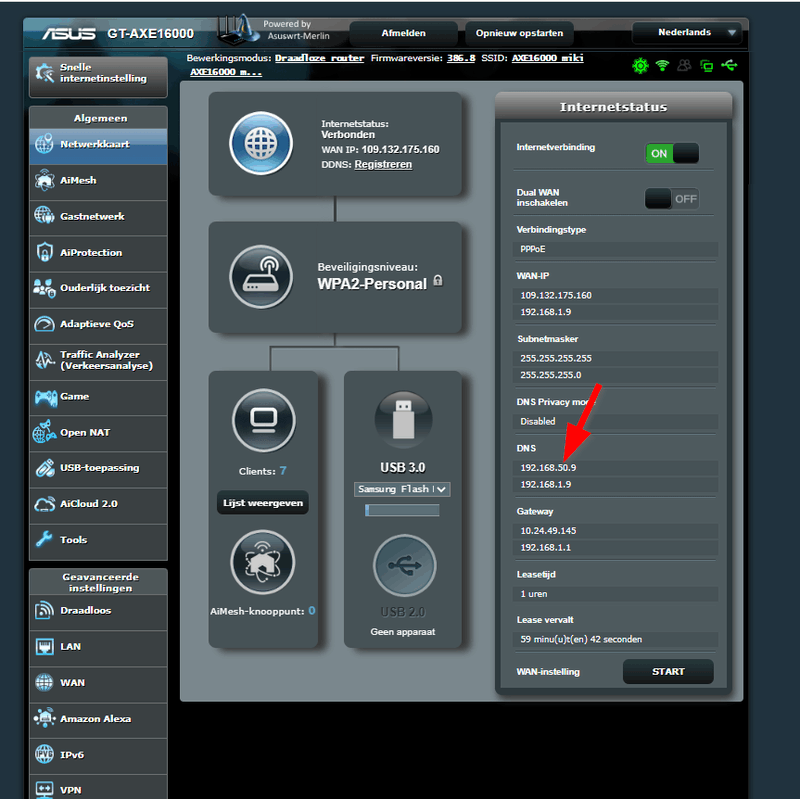Enable the Dual WAN inschakelen switch

tap(672, 198)
